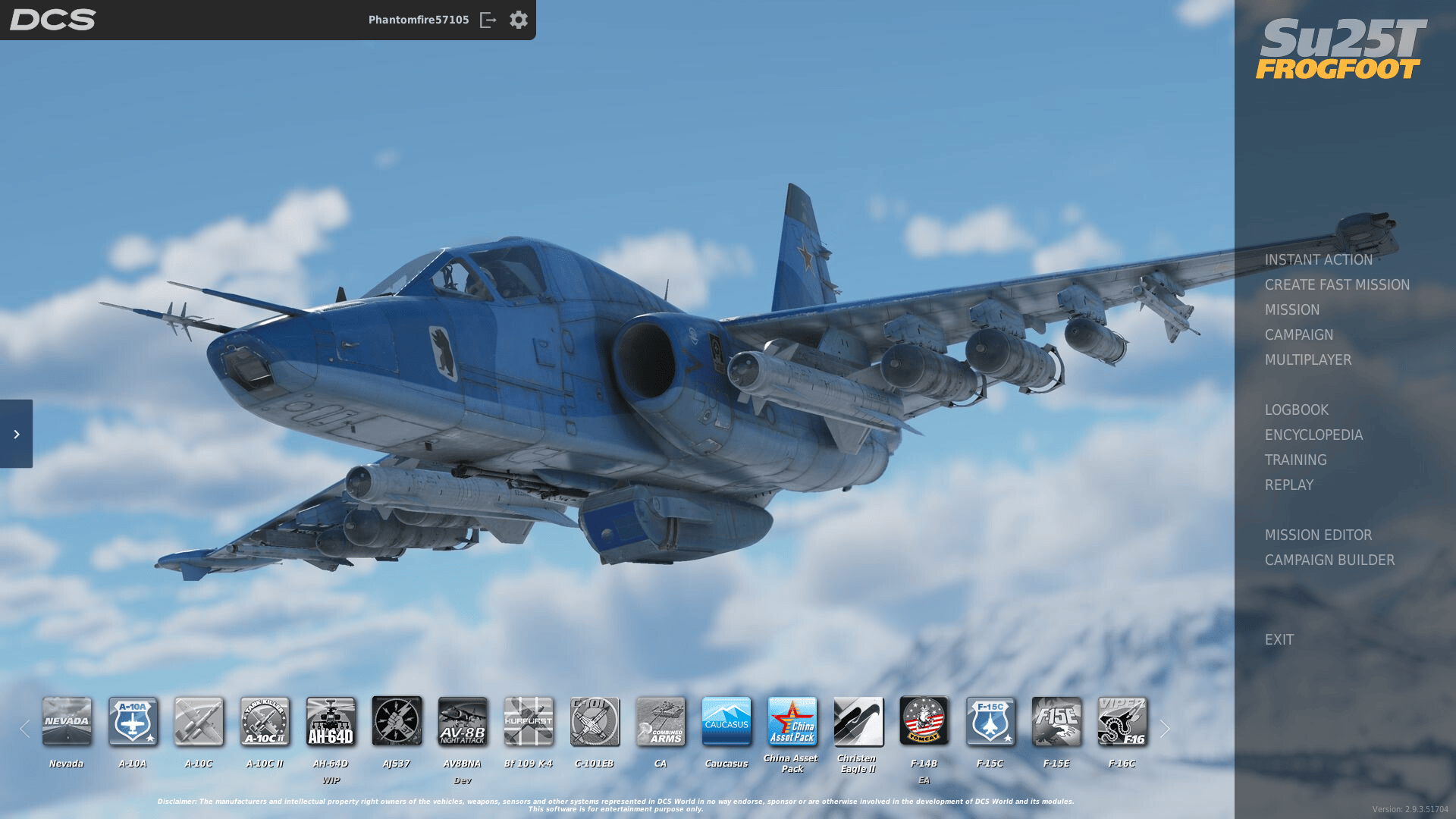This screenshot has width=1456, height=819.
Task: Open the MISSION EDITOR
Action: tap(1318, 535)
